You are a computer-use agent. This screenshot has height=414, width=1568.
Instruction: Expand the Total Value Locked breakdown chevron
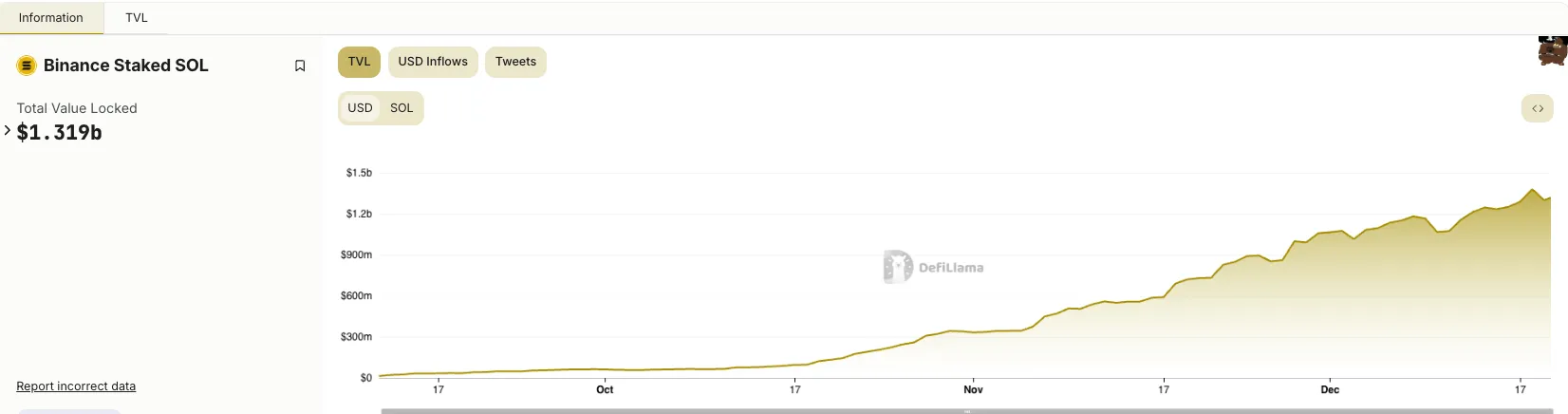click(8, 130)
